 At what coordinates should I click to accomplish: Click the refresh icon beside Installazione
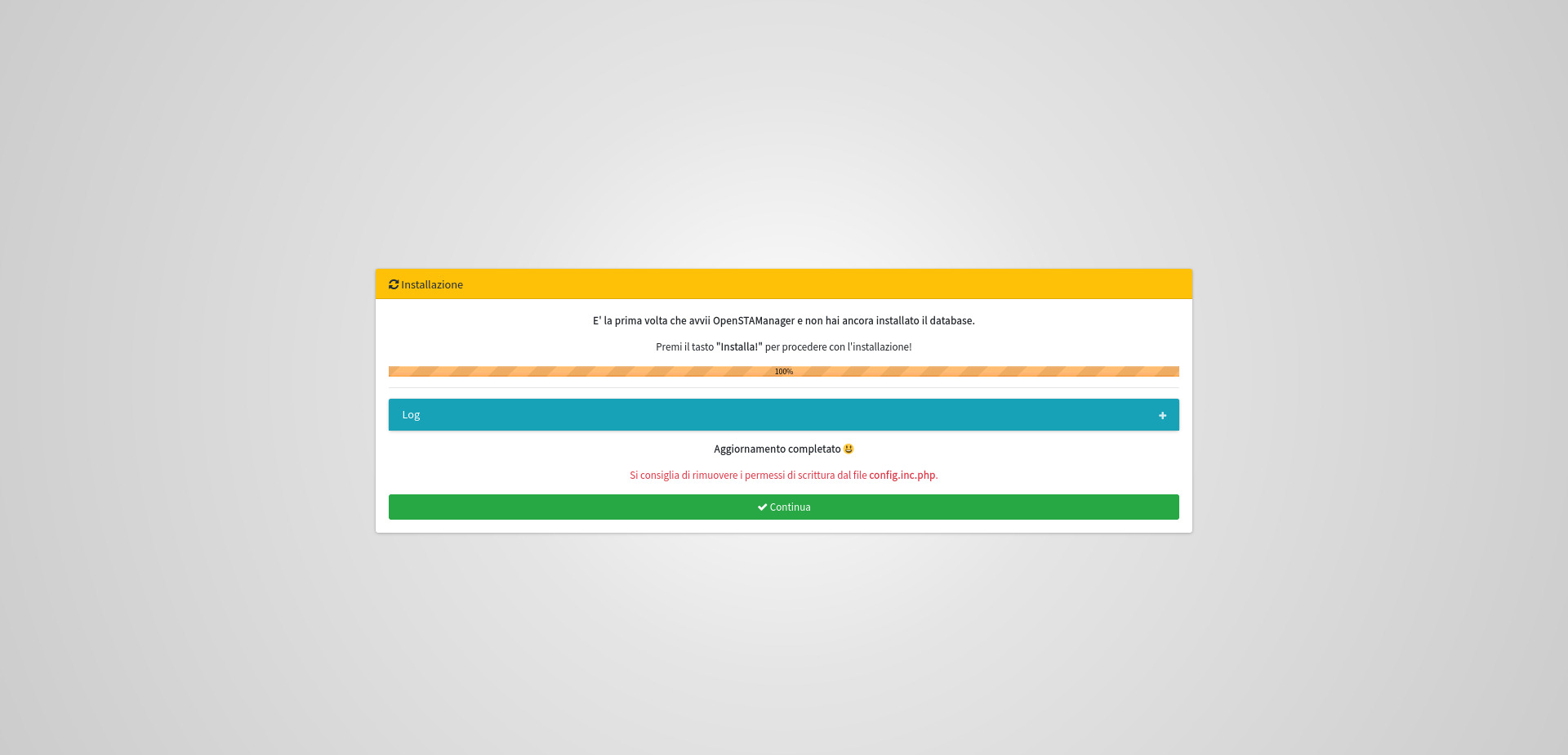394,284
